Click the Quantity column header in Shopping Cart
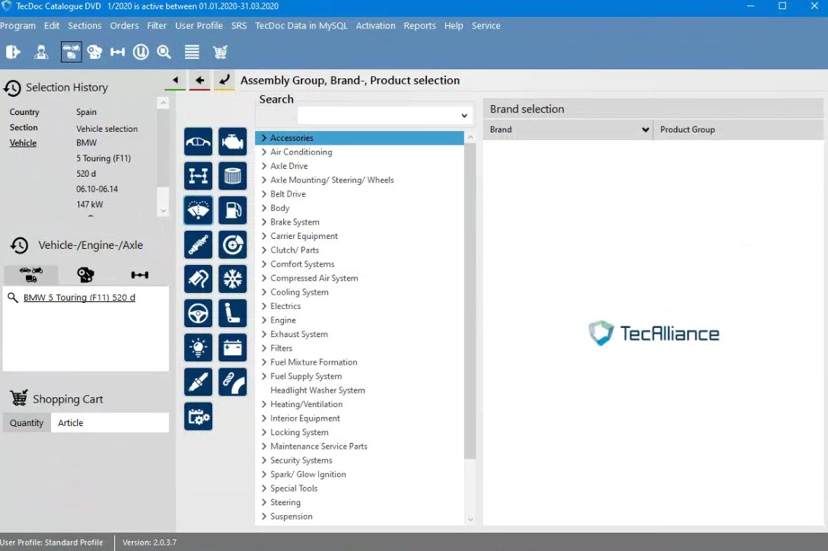 click(x=26, y=423)
